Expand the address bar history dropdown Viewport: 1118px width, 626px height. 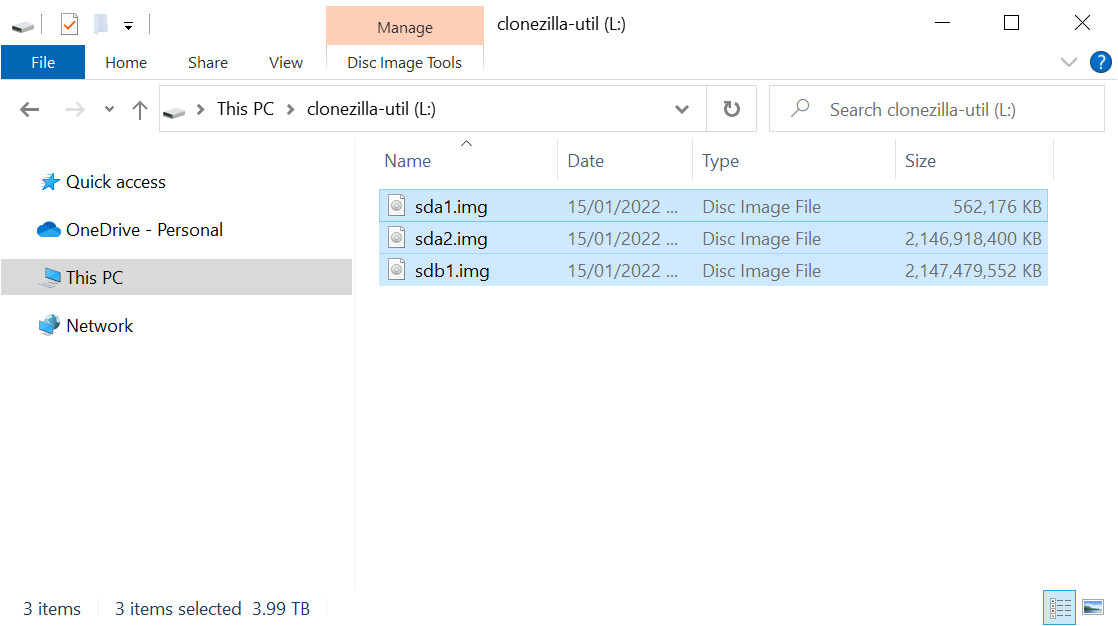tap(682, 110)
